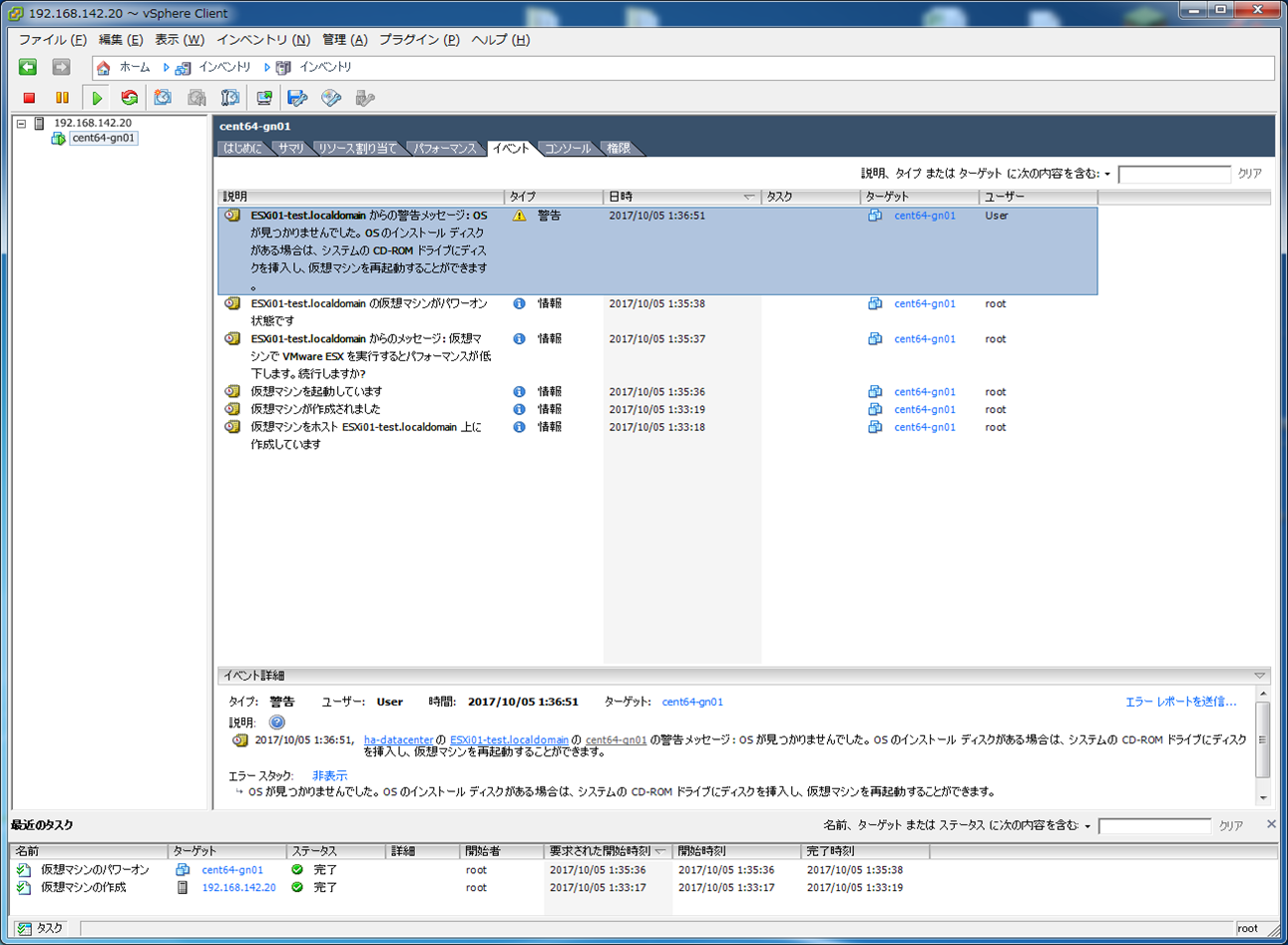Screen dimensions: 1288x945
Task: Sort events by the タイプ column header
Action: click(554, 197)
